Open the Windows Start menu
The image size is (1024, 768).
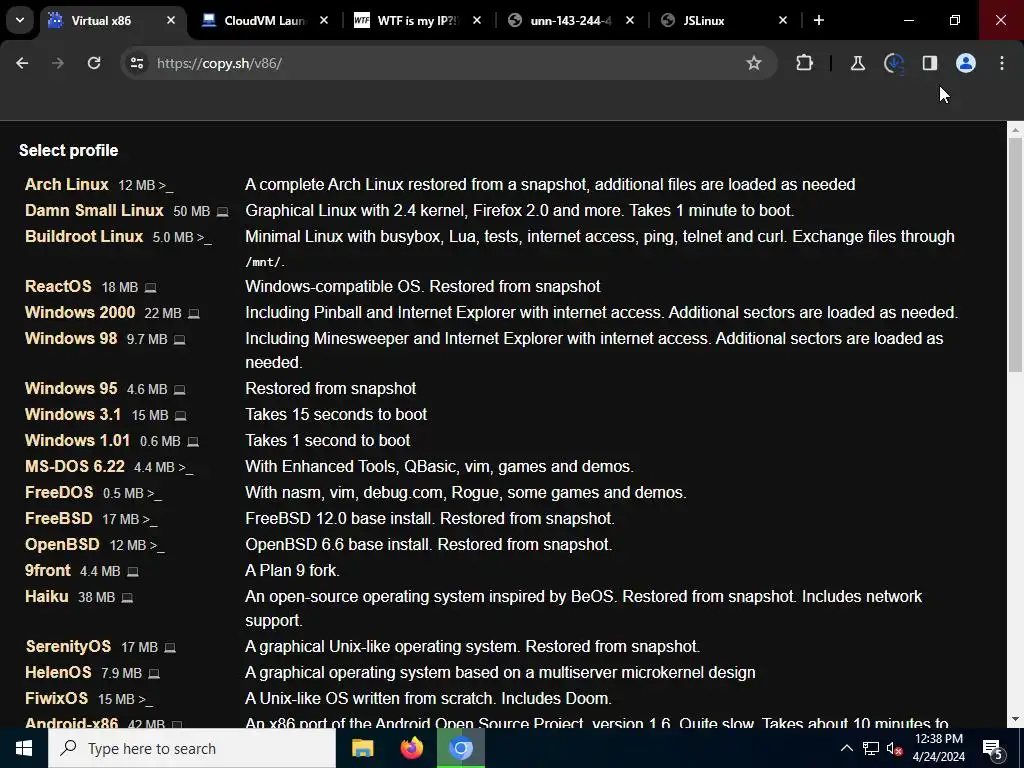coord(24,748)
